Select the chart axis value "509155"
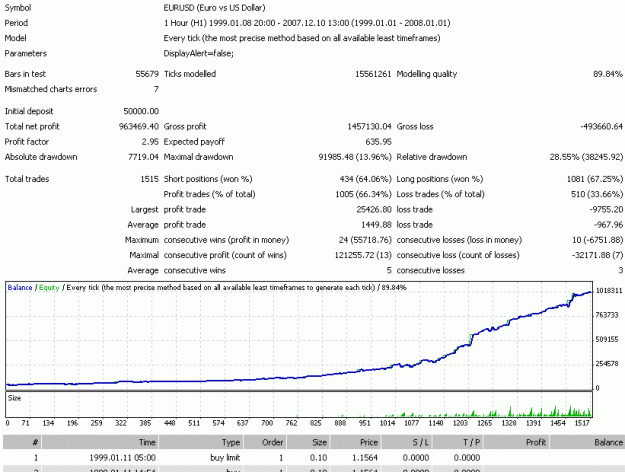The image size is (625, 472). pos(607,339)
